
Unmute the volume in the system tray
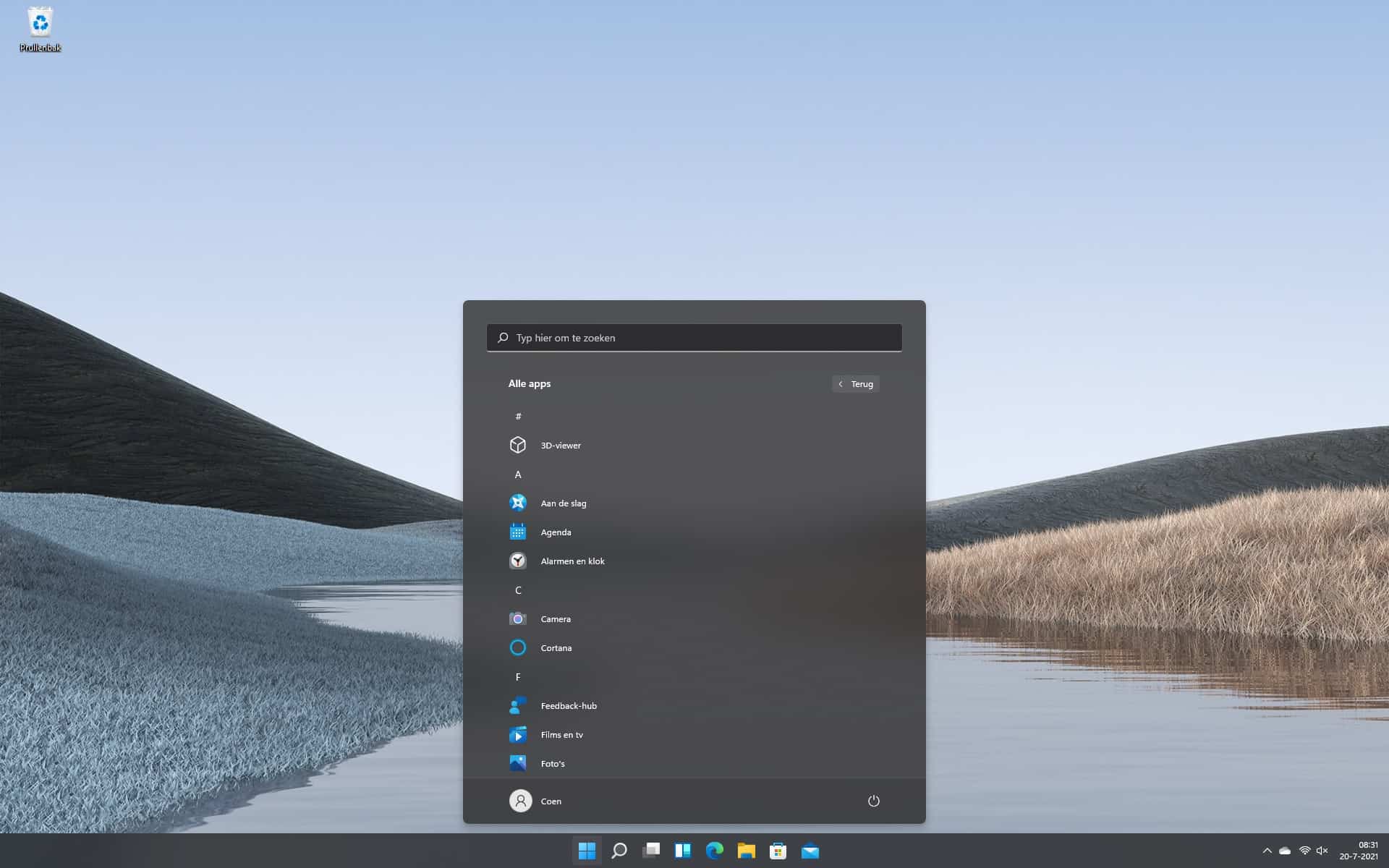click(x=1324, y=851)
